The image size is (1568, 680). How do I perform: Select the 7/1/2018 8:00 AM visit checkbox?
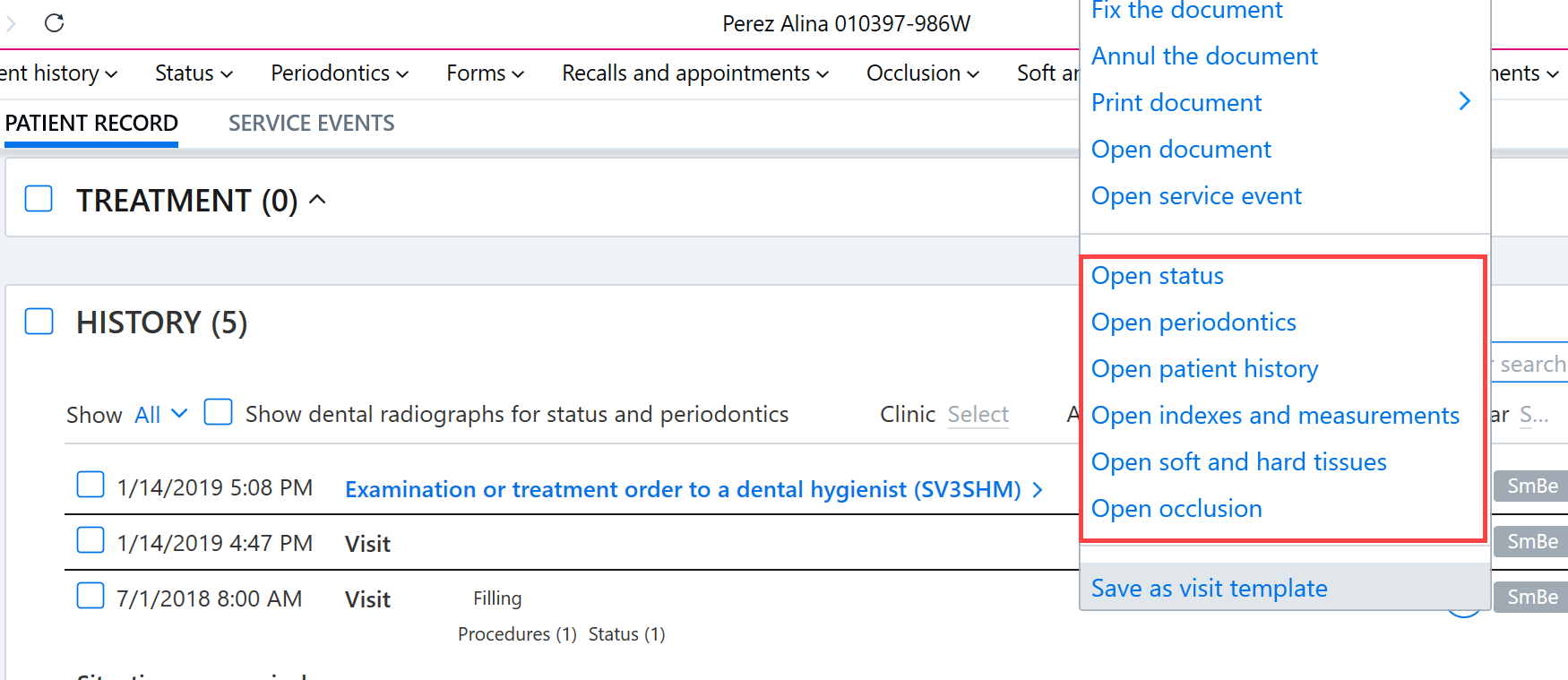pyautogui.click(x=90, y=596)
